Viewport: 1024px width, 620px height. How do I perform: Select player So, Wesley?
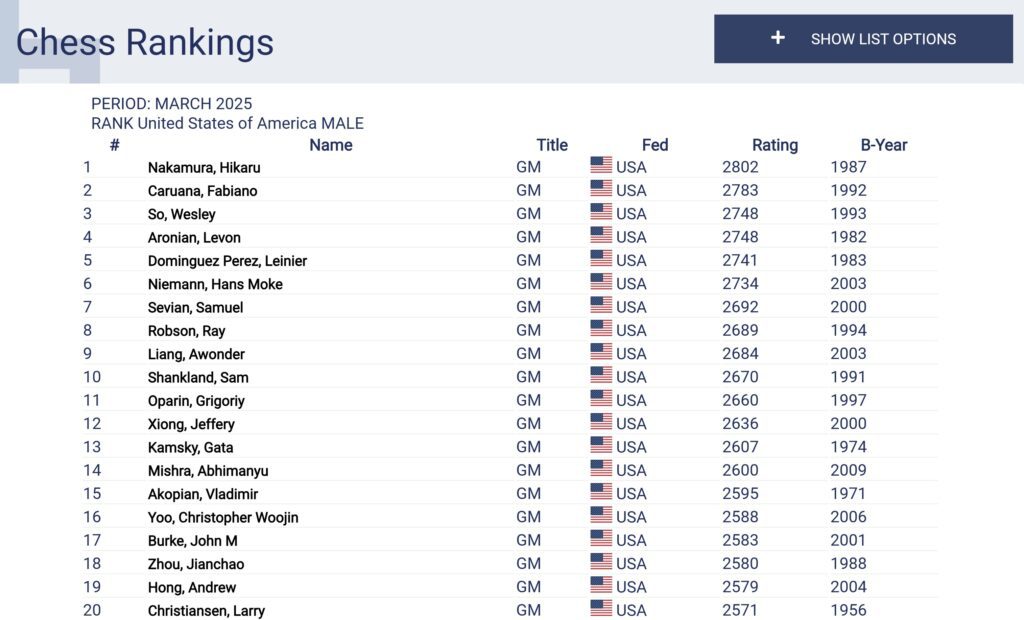(182, 214)
